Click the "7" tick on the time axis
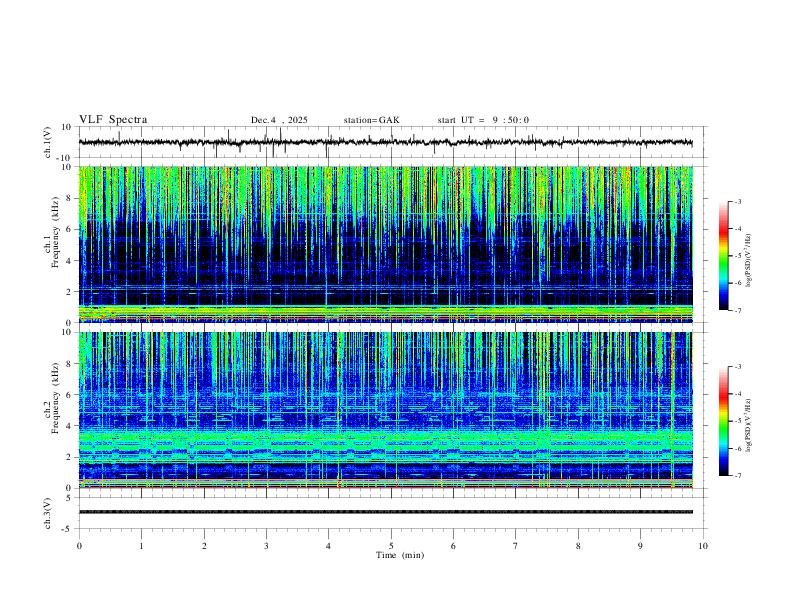This screenshot has width=792, height=612. tap(516, 546)
